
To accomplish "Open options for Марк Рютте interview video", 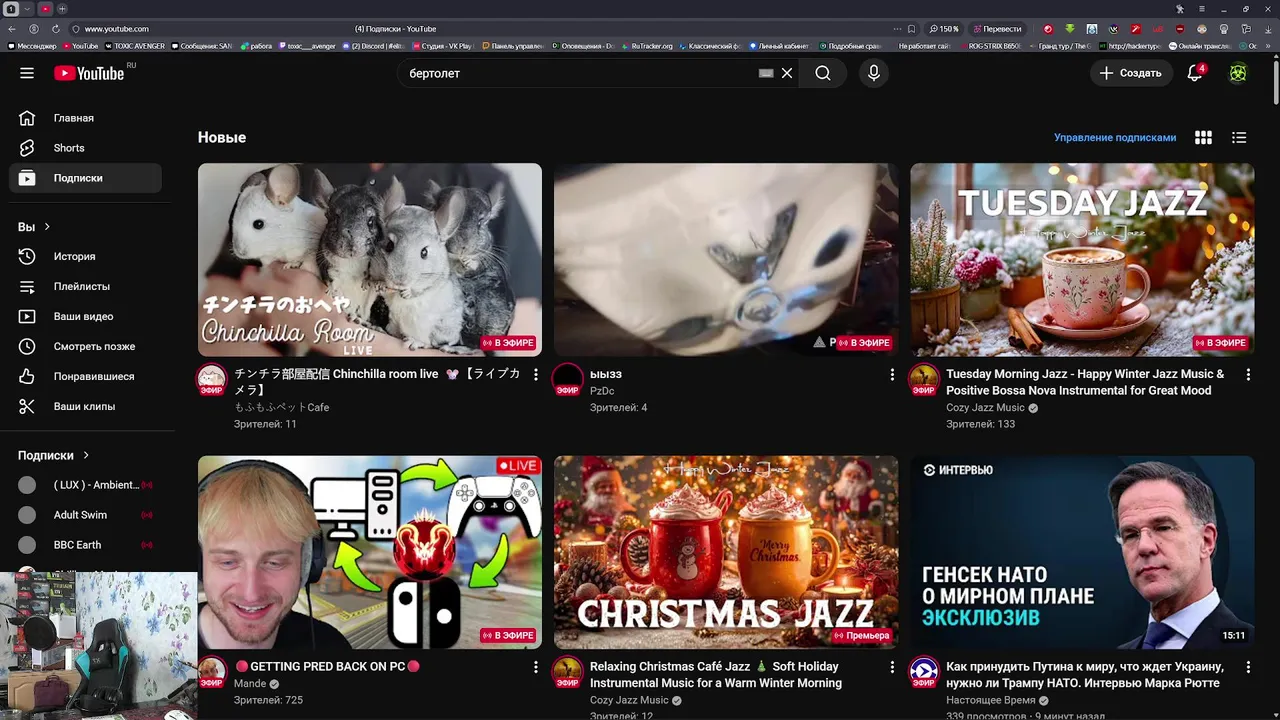I will point(1248,667).
